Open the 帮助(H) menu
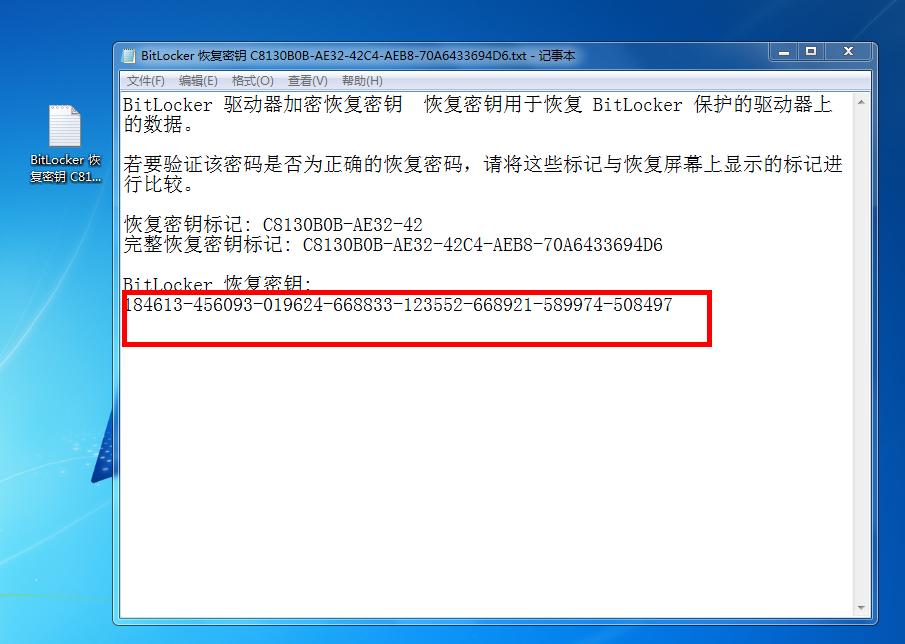Image resolution: width=905 pixels, height=644 pixels. (362, 81)
